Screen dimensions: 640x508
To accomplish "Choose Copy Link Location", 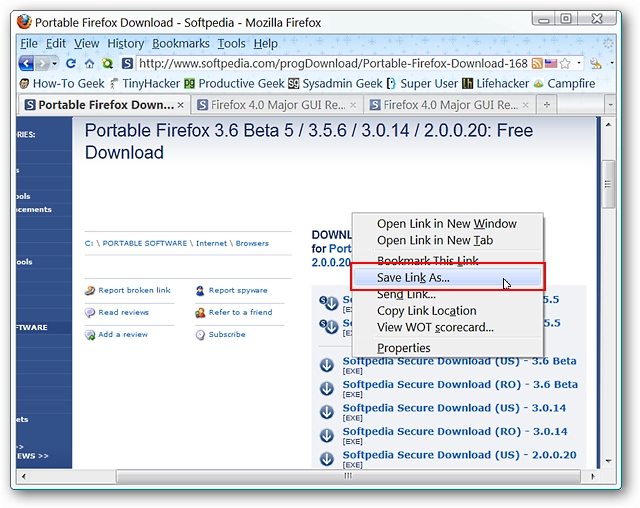I will pos(447,311).
